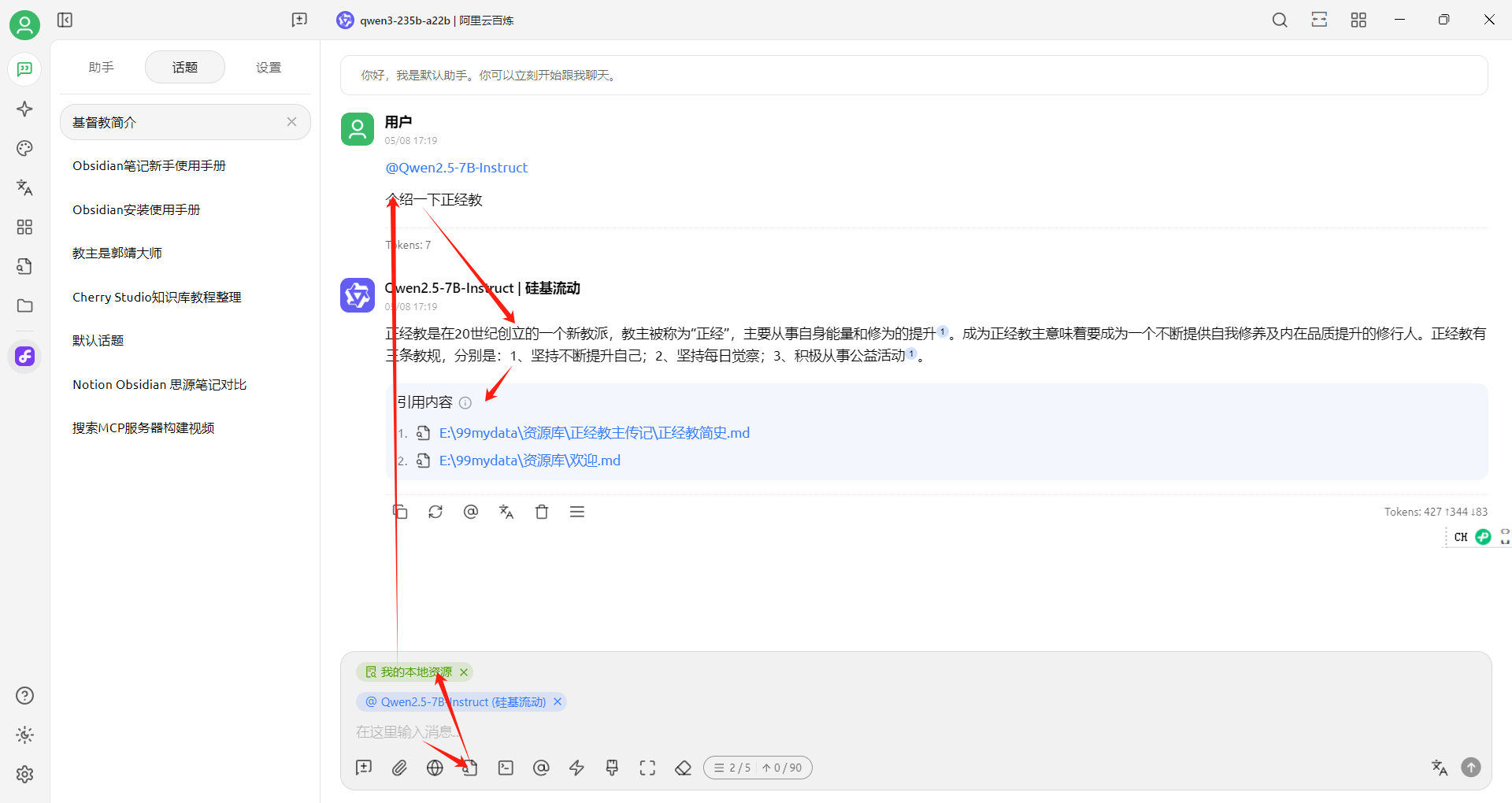This screenshot has width=1512, height=803.
Task: Remove the 我的本地资源 knowledge base tag
Action: [x=464, y=672]
